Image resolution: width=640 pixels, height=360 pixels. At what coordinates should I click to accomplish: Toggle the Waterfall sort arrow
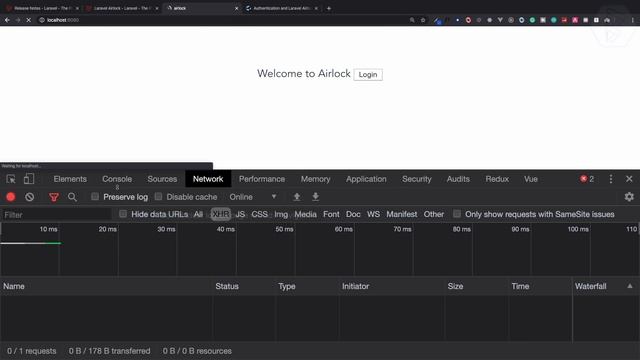(x=630, y=286)
